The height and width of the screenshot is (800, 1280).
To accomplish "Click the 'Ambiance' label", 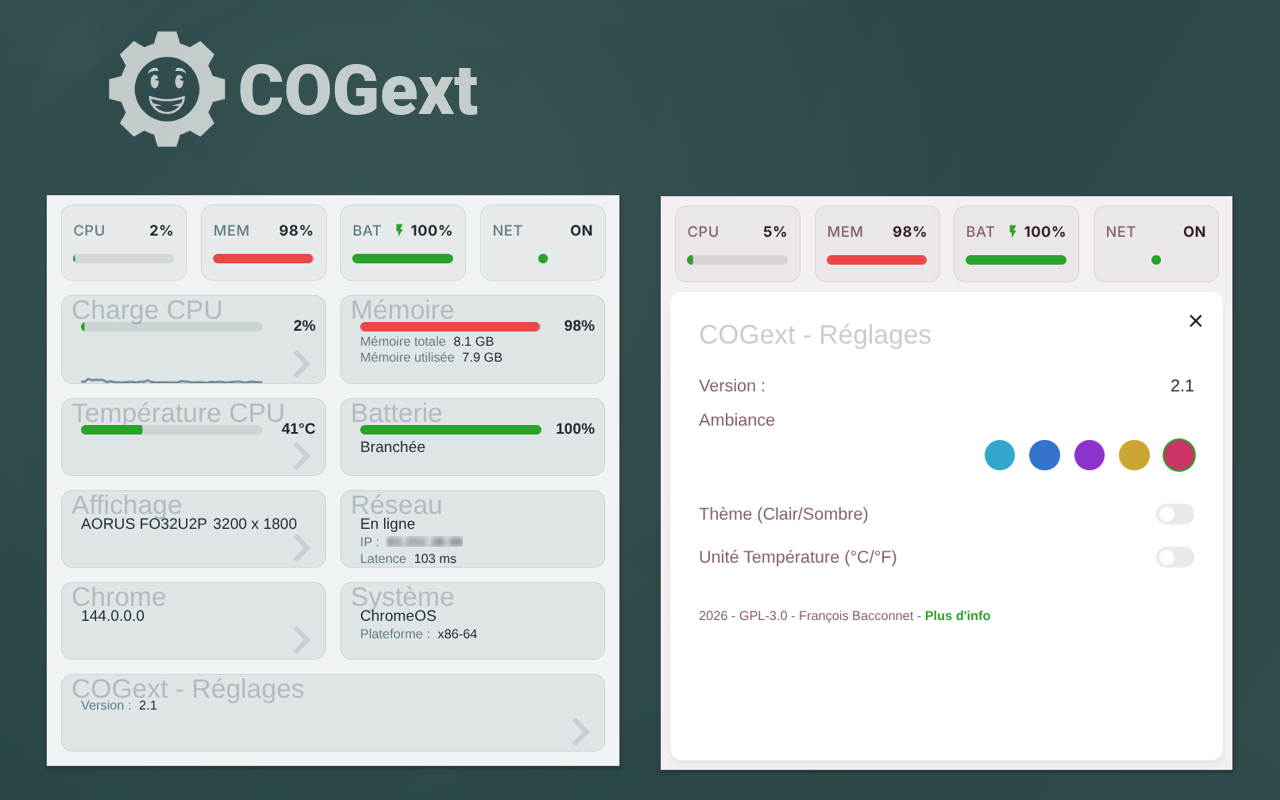I will click(737, 420).
